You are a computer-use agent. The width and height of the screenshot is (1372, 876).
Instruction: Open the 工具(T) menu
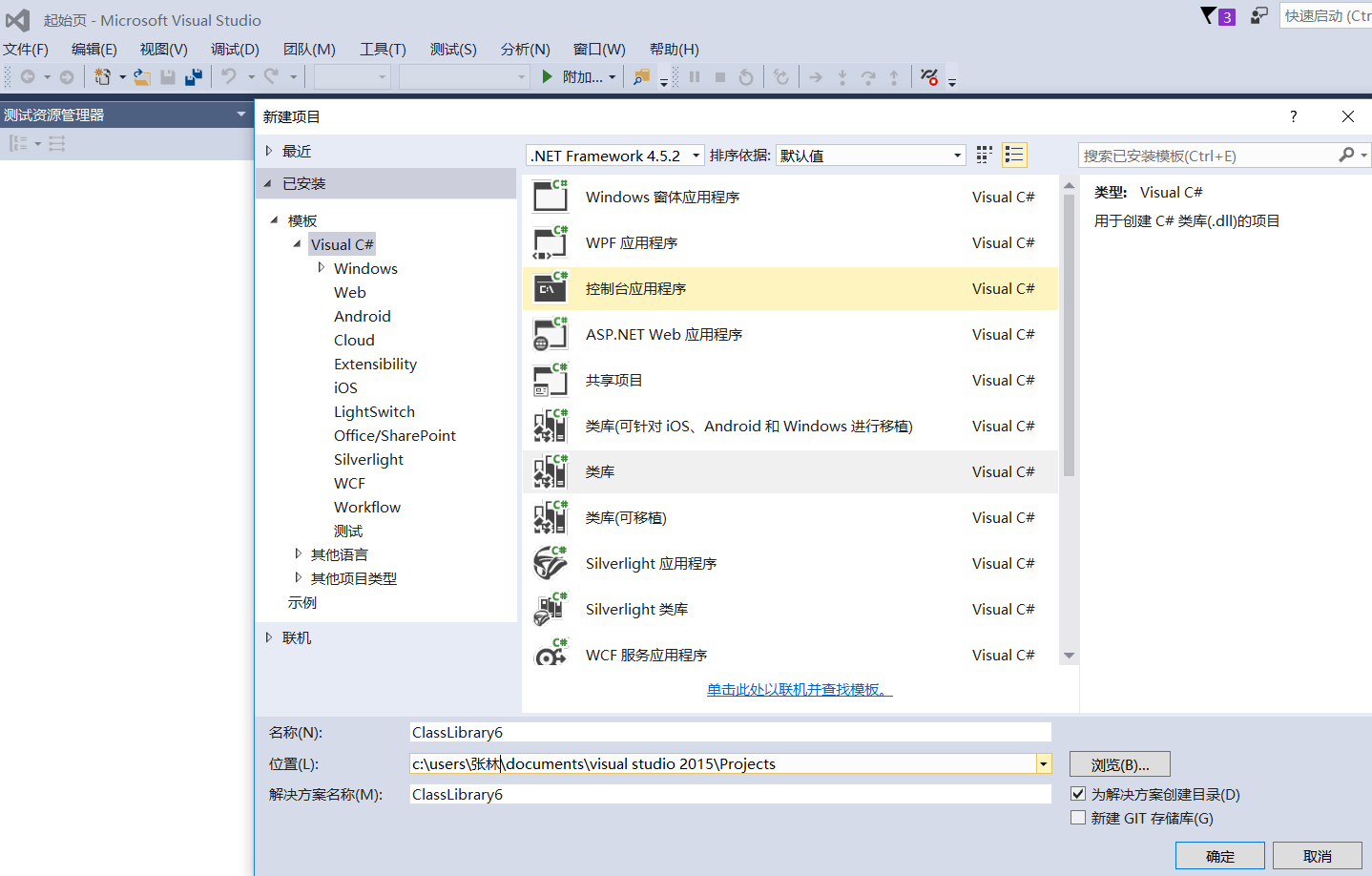click(x=383, y=49)
